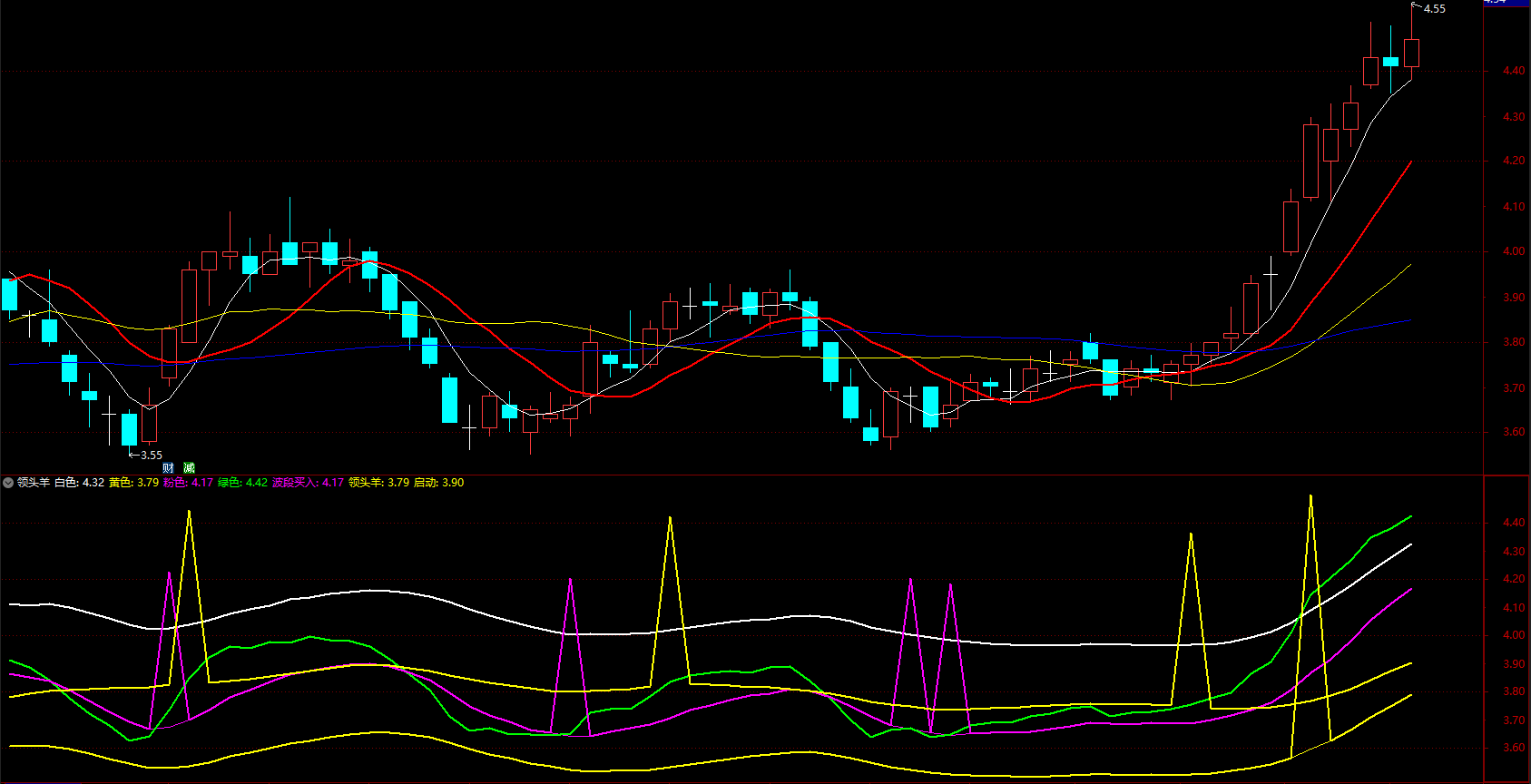Expand the 领头羊 indicator dropdown arrow

point(8,483)
